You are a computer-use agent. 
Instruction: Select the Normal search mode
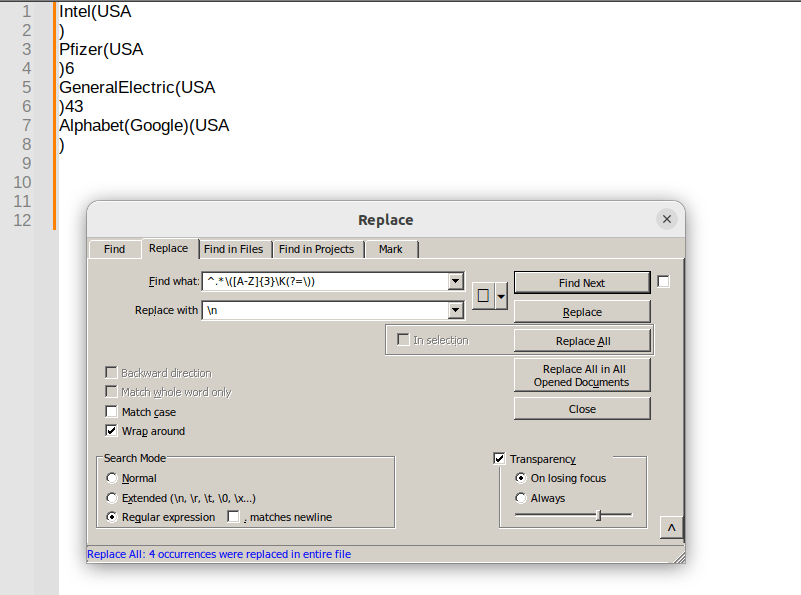pos(112,478)
